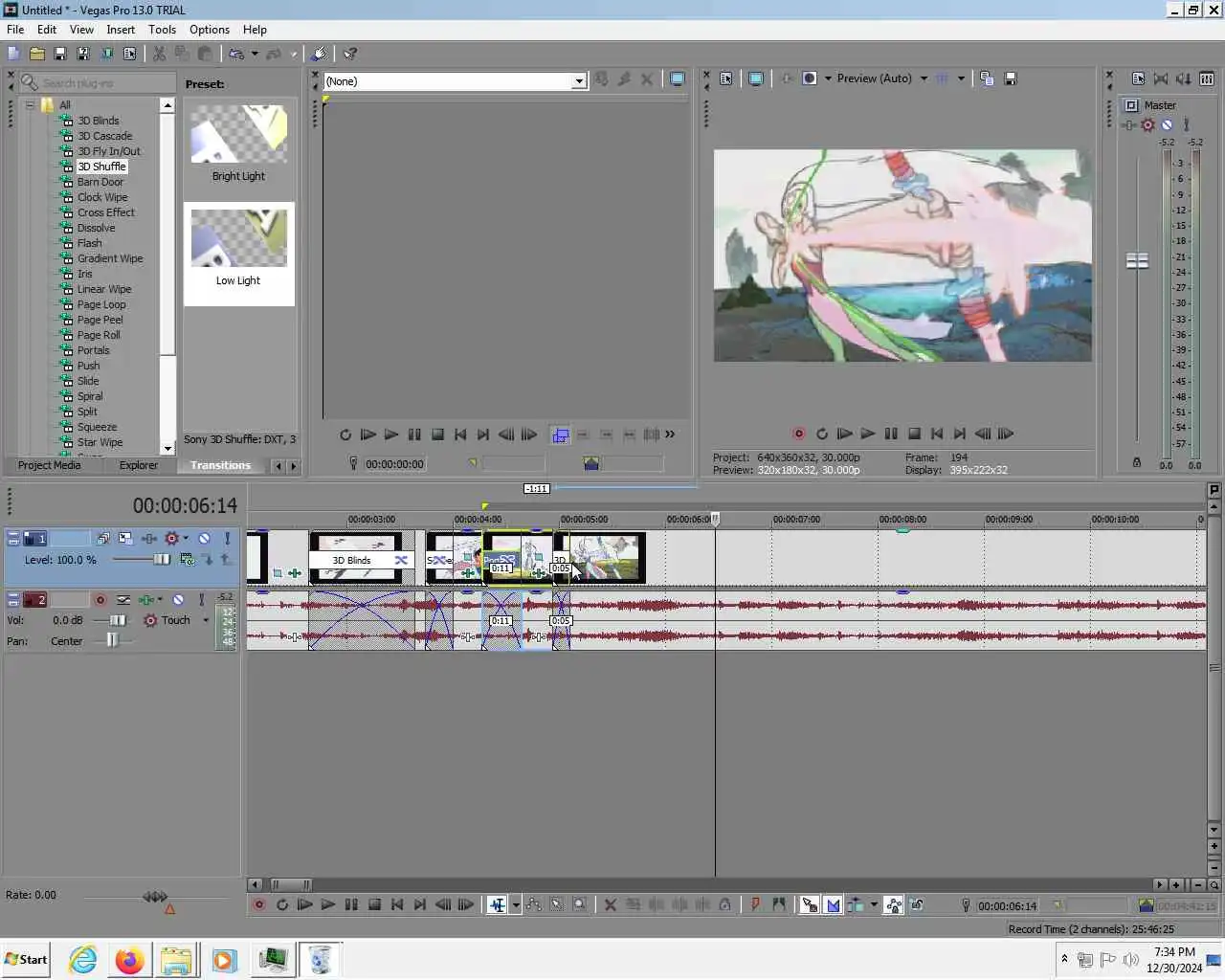Select the Cross Effect transition
This screenshot has width=1225, height=980.
click(x=105, y=212)
